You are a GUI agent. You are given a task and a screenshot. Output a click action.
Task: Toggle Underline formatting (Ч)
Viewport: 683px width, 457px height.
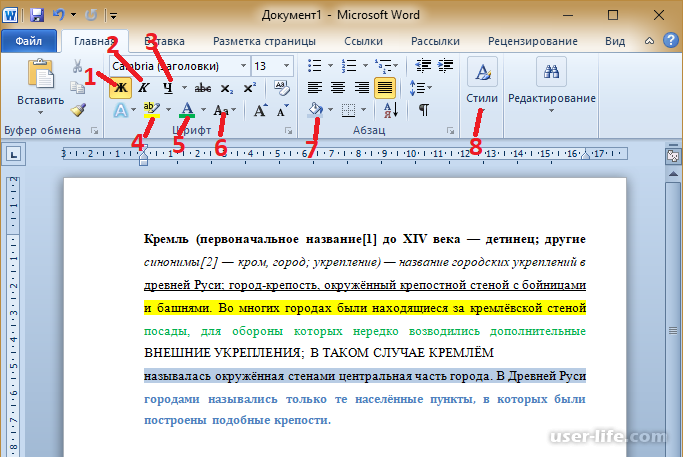168,88
